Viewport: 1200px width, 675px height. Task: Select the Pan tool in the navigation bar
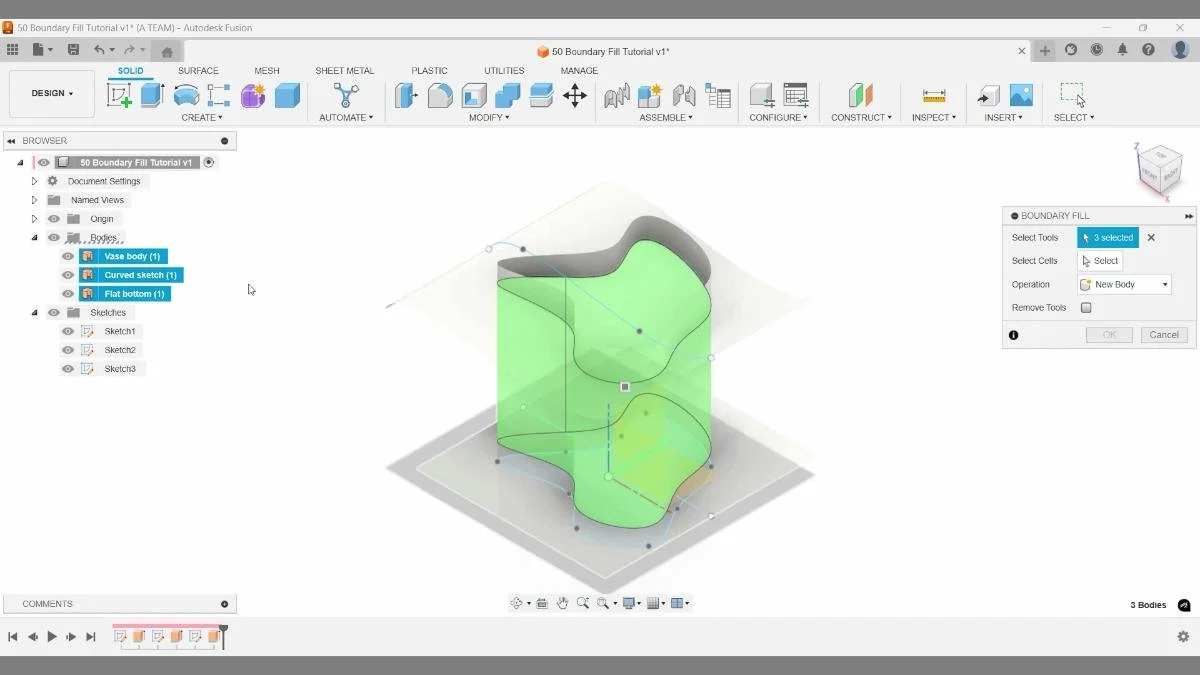click(563, 602)
